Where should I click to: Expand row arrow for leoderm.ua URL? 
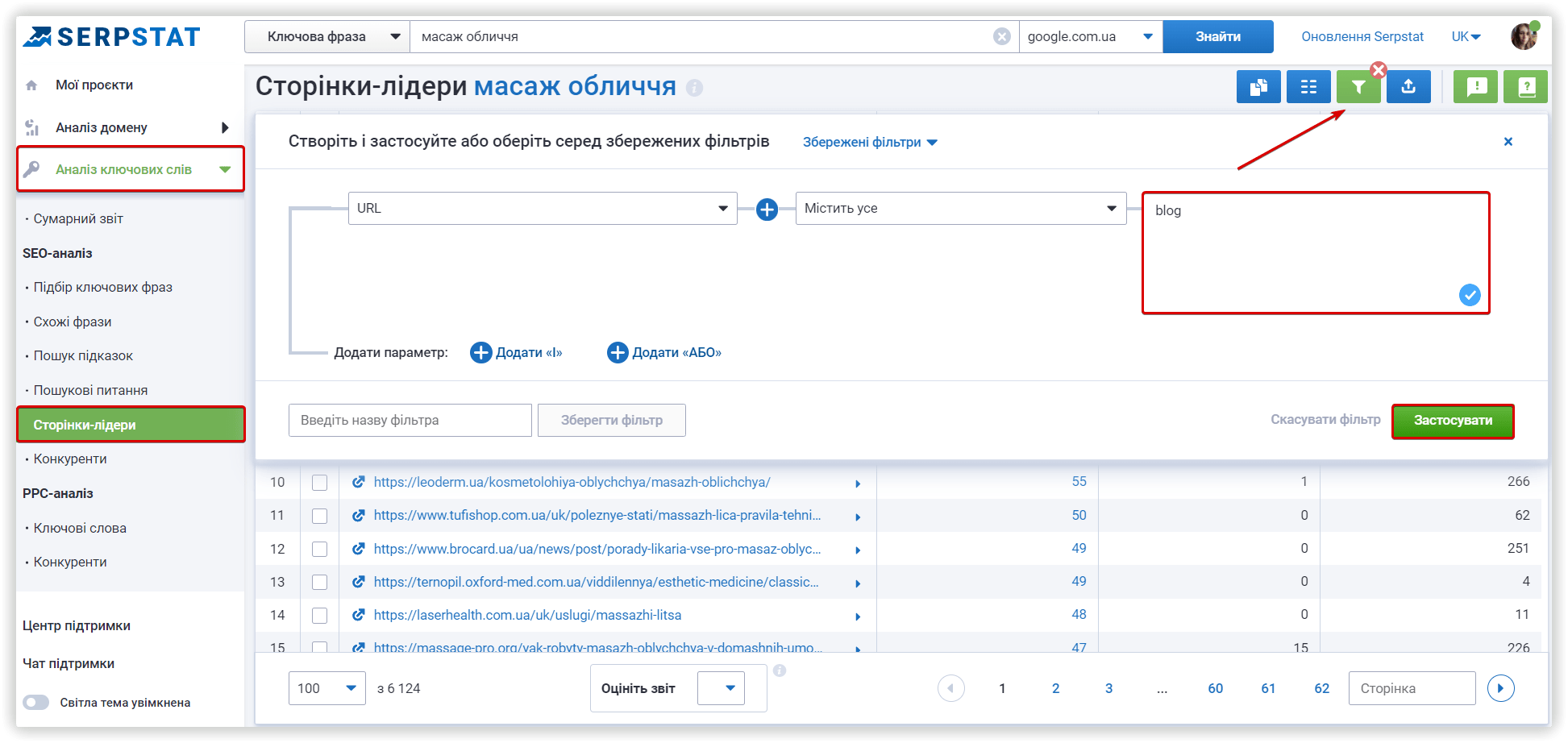(x=858, y=484)
